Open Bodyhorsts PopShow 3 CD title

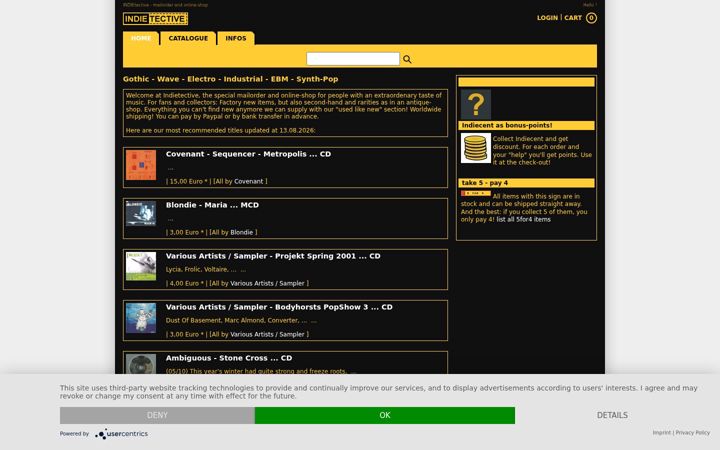(279, 307)
